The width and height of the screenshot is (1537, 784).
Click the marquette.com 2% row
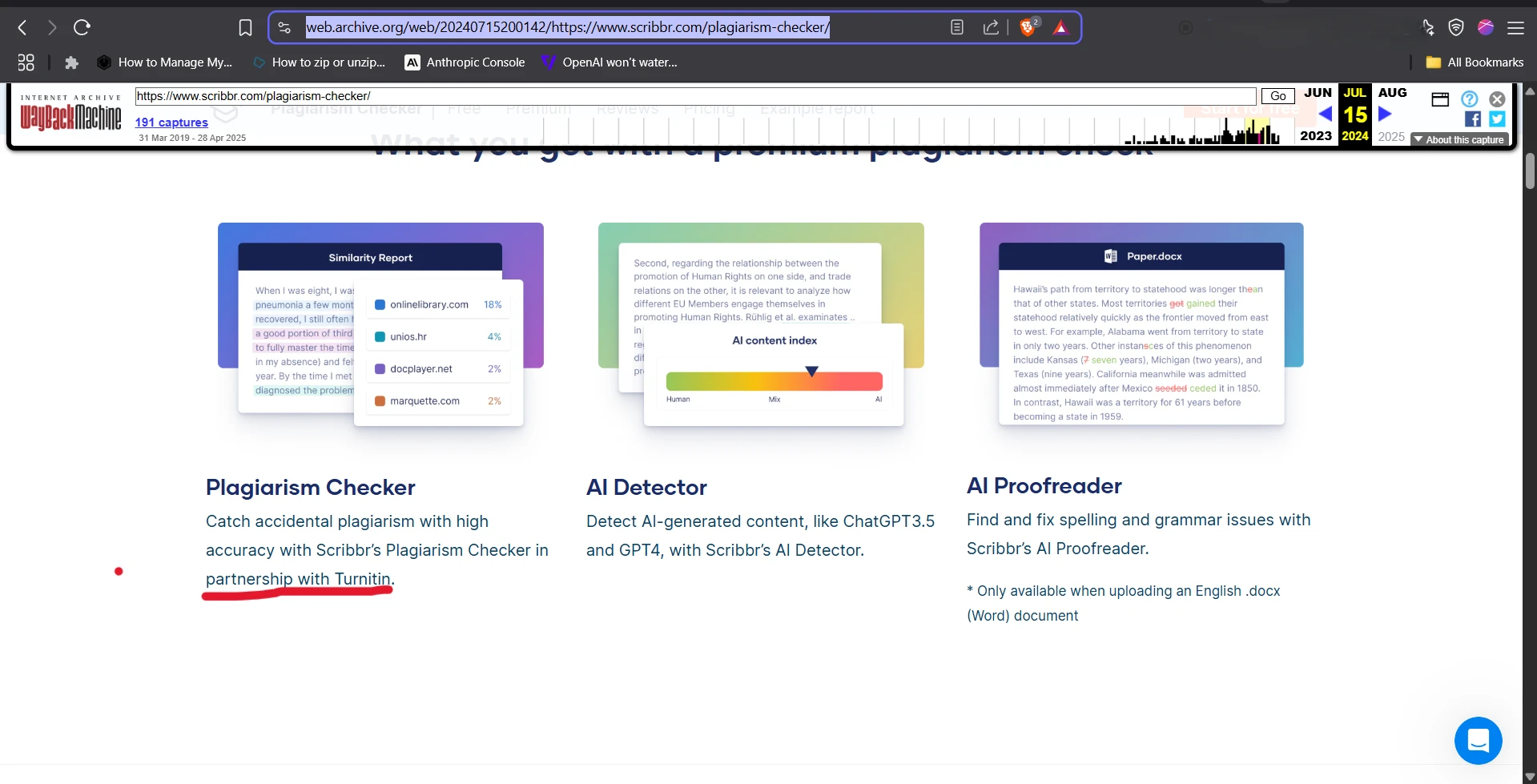pyautogui.click(x=439, y=401)
